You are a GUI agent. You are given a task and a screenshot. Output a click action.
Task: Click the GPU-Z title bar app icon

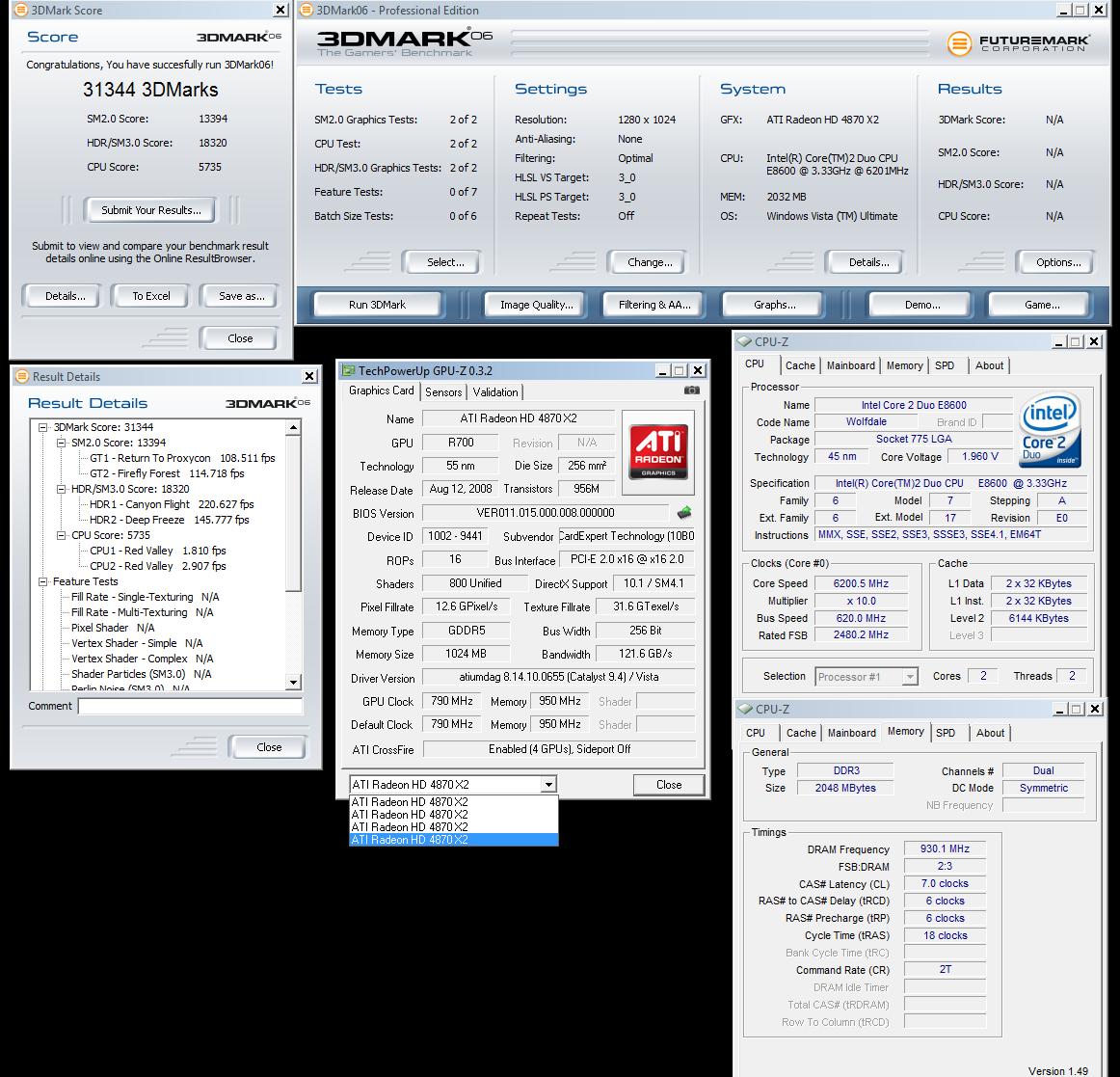(349, 370)
